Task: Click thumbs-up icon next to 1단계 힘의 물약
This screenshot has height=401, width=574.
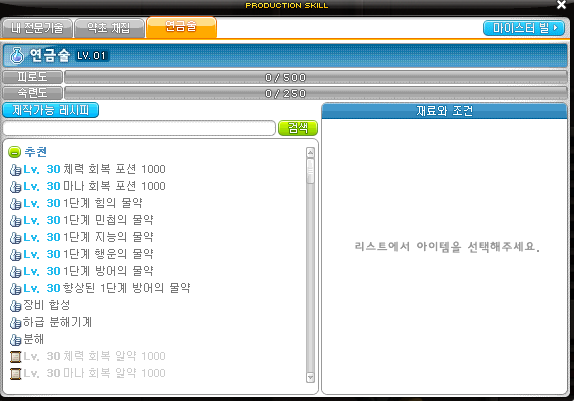Action: [15, 204]
